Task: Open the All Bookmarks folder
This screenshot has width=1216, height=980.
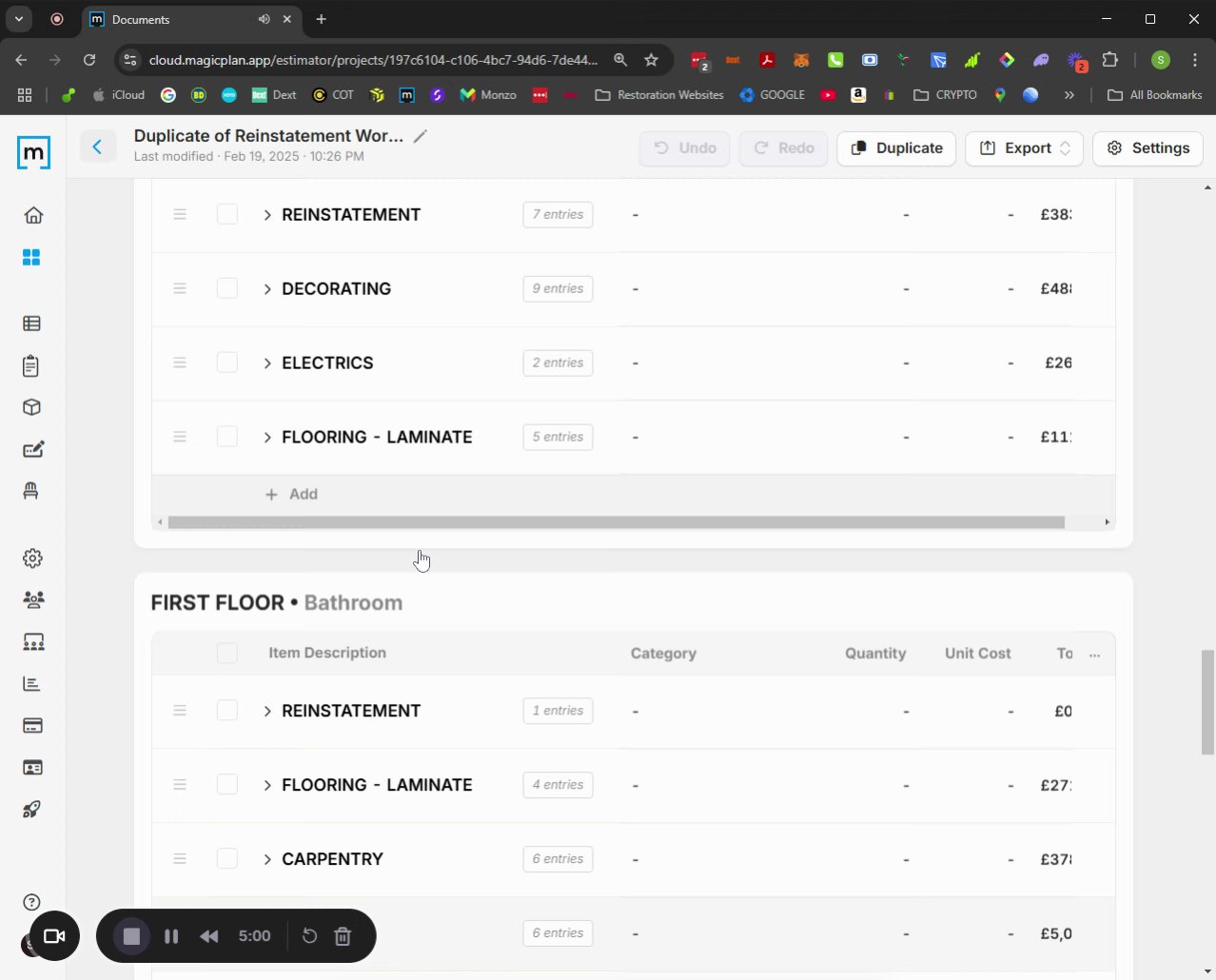Action: (1155, 95)
